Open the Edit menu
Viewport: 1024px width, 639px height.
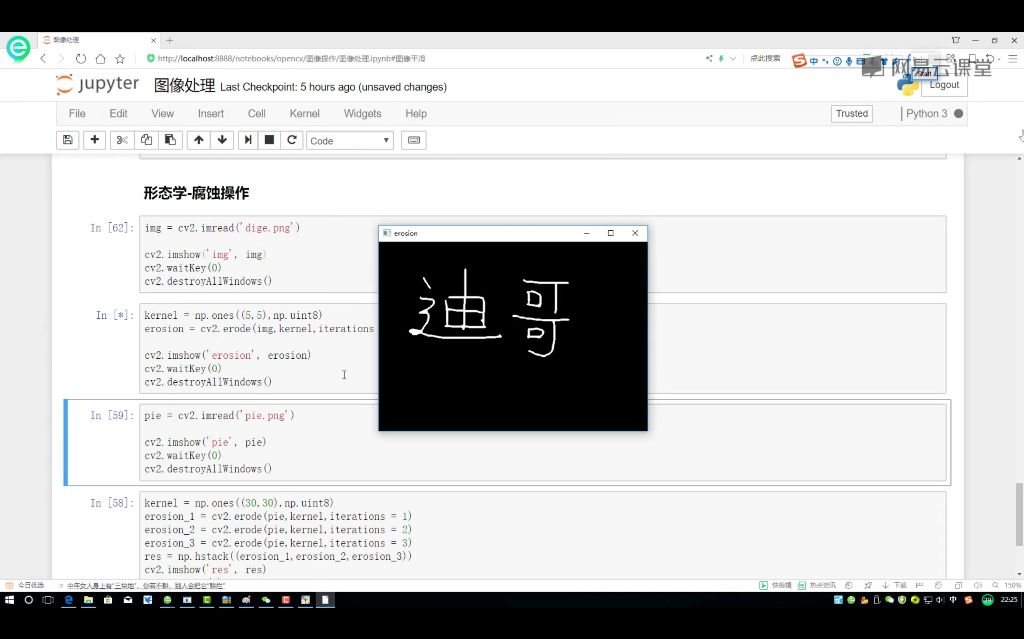click(x=118, y=113)
